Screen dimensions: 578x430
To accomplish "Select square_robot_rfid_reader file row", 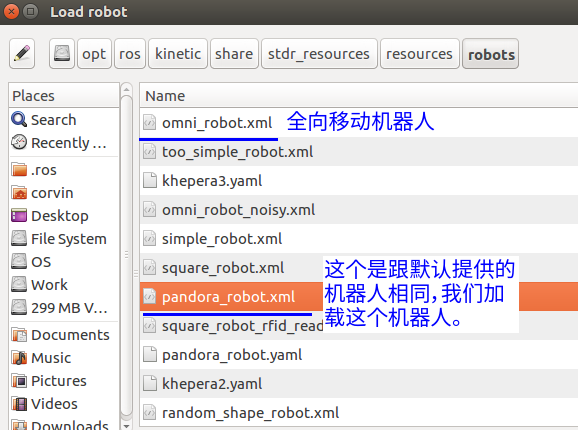I will (x=359, y=326).
